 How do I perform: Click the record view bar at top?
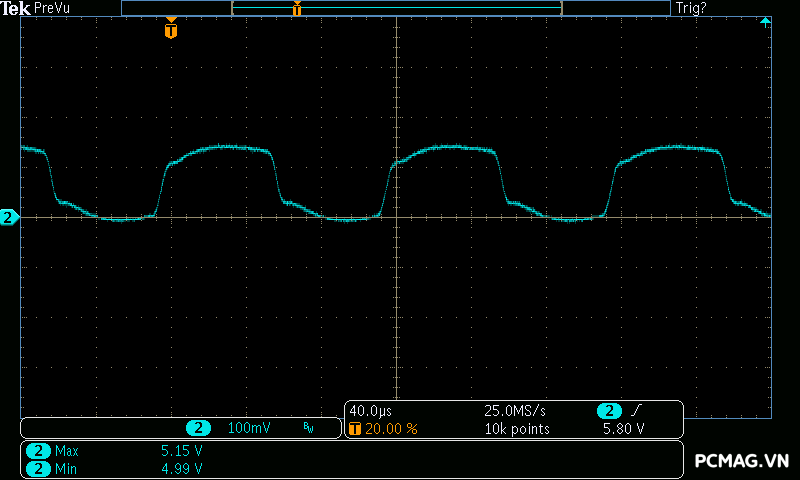tap(396, 8)
